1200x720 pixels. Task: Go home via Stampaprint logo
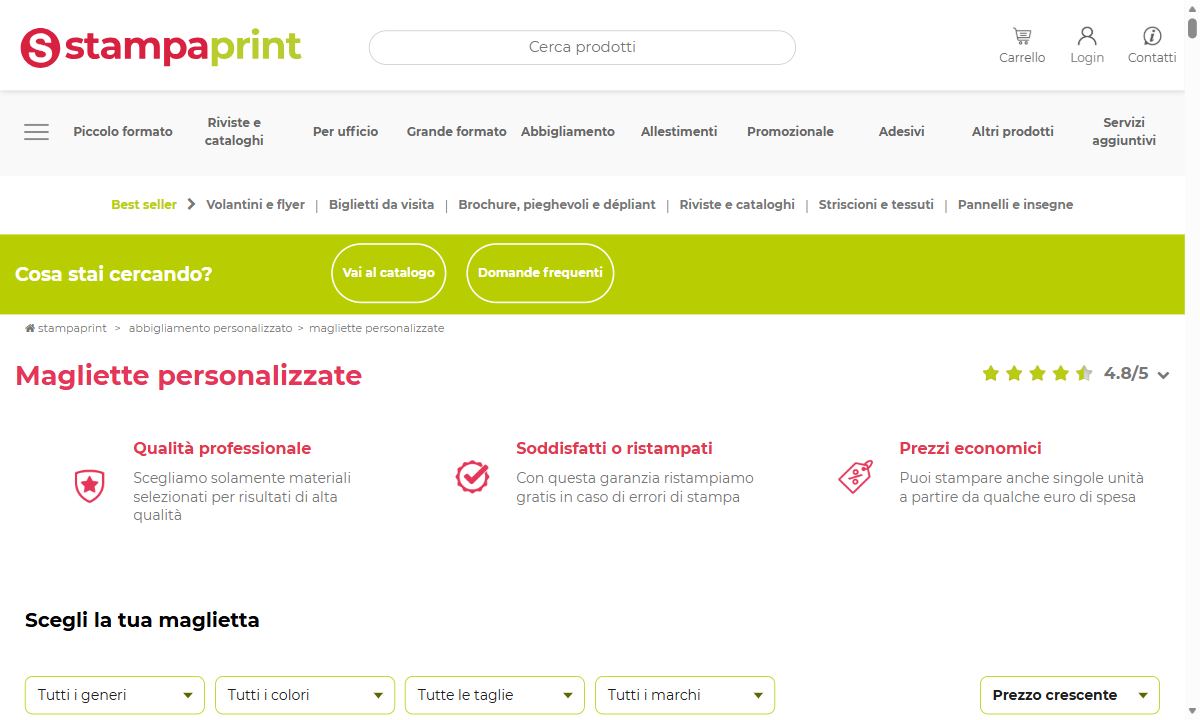pos(161,47)
